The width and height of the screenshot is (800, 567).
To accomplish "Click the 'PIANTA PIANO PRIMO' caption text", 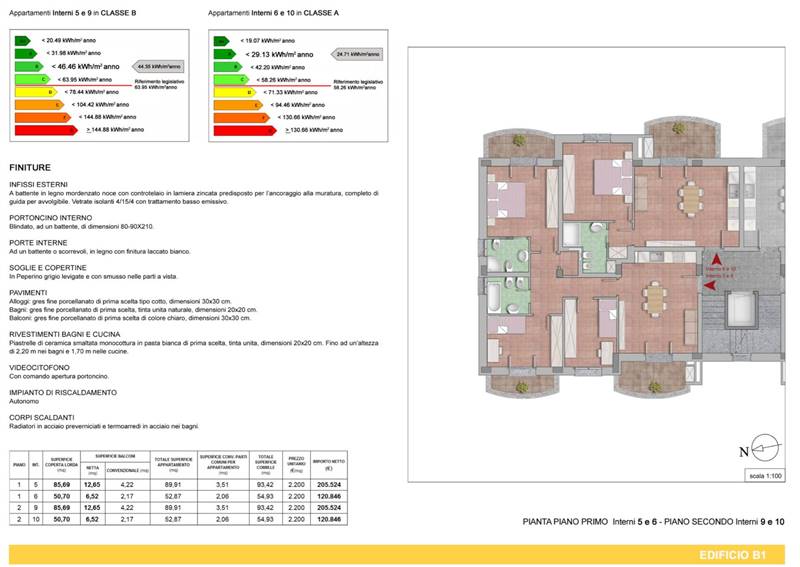I will [x=566, y=522].
